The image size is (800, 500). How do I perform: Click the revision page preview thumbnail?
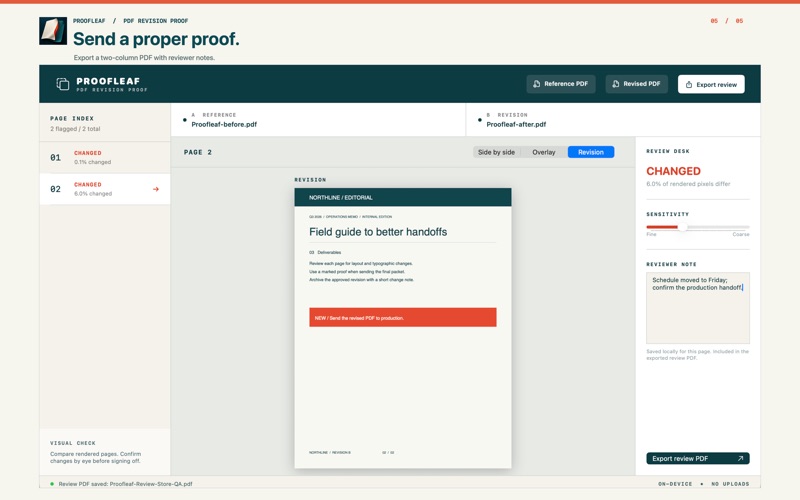click(x=403, y=328)
